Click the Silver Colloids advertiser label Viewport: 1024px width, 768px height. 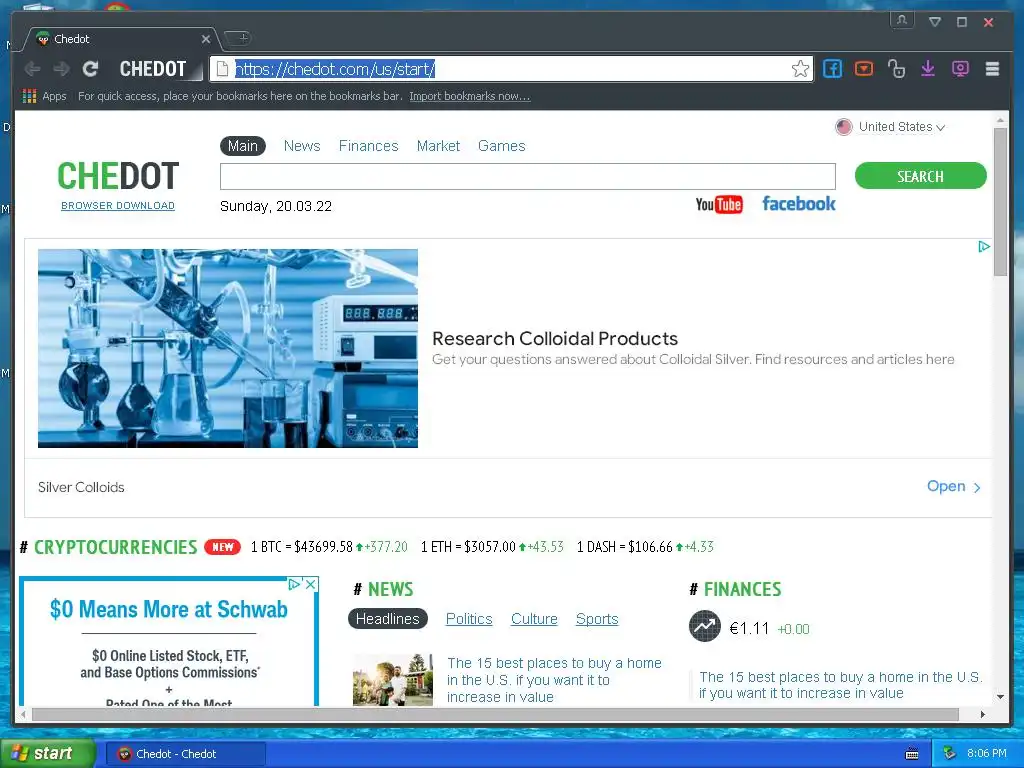click(x=81, y=487)
